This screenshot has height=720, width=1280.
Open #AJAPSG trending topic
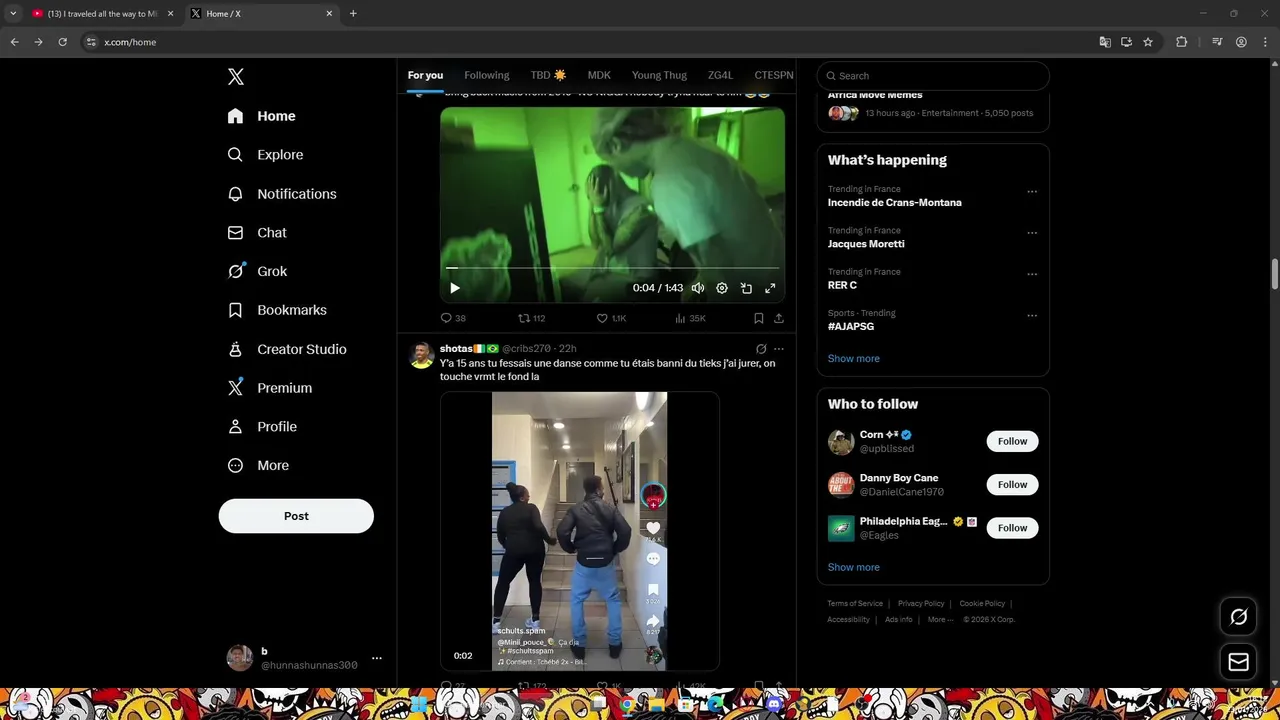[x=851, y=327]
